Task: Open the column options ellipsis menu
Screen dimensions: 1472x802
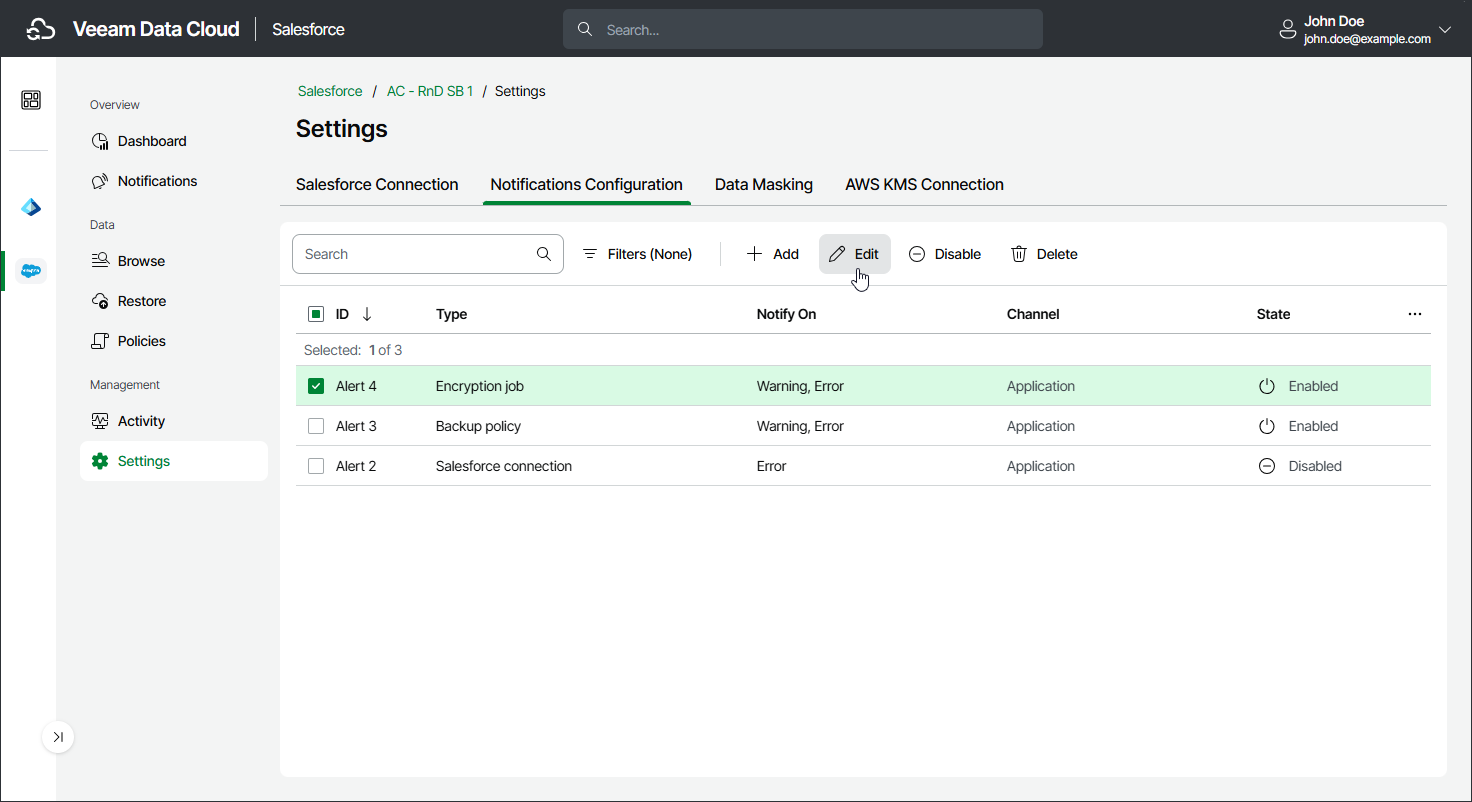Action: [x=1415, y=314]
